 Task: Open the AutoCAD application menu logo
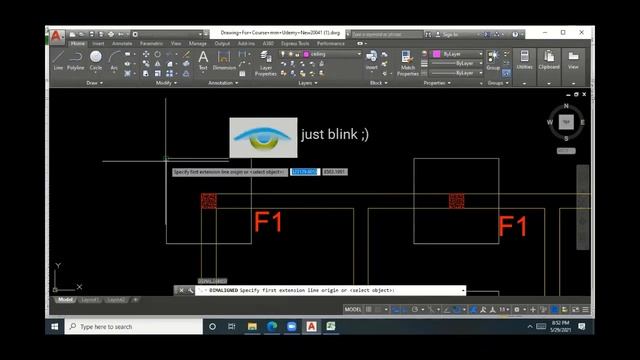(56, 37)
